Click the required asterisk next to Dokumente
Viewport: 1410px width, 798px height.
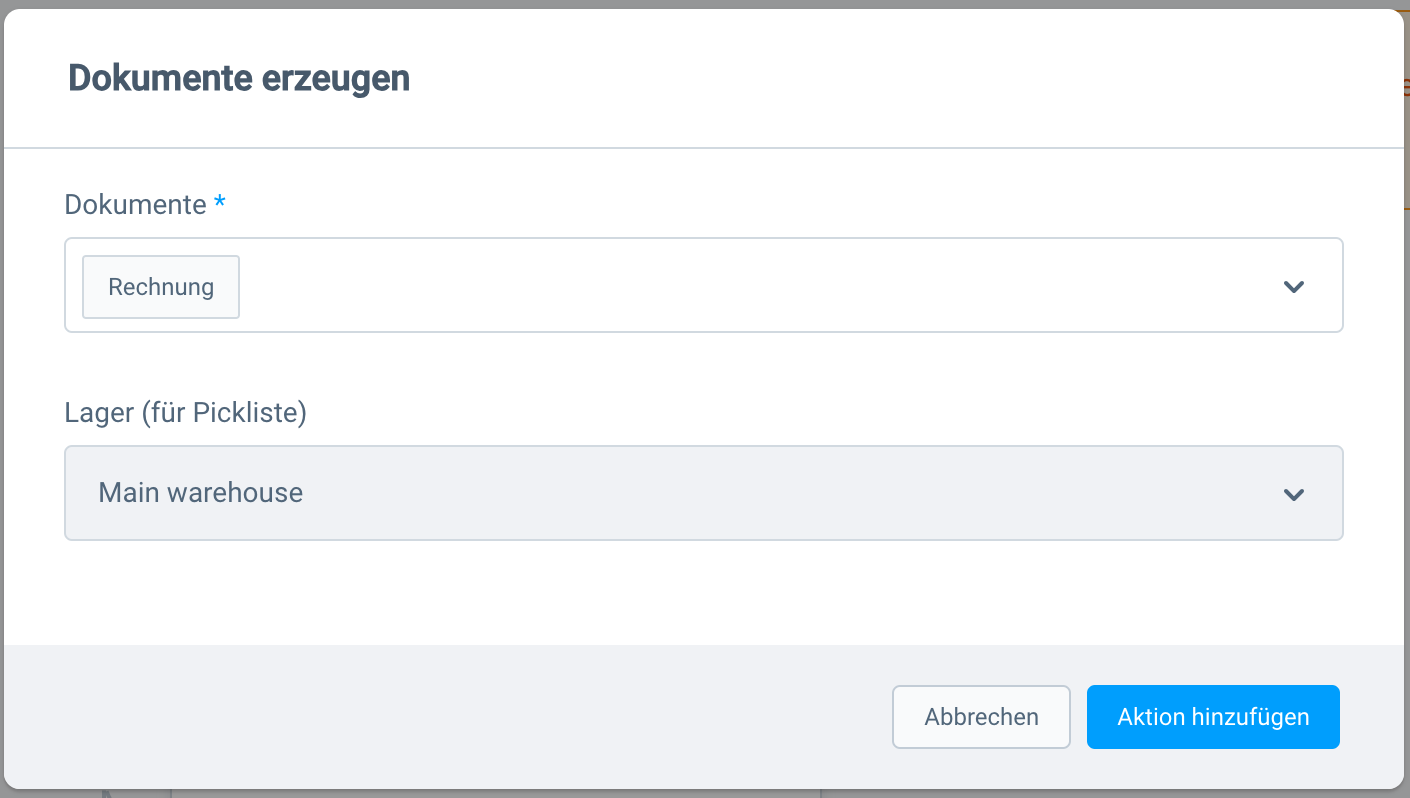219,203
